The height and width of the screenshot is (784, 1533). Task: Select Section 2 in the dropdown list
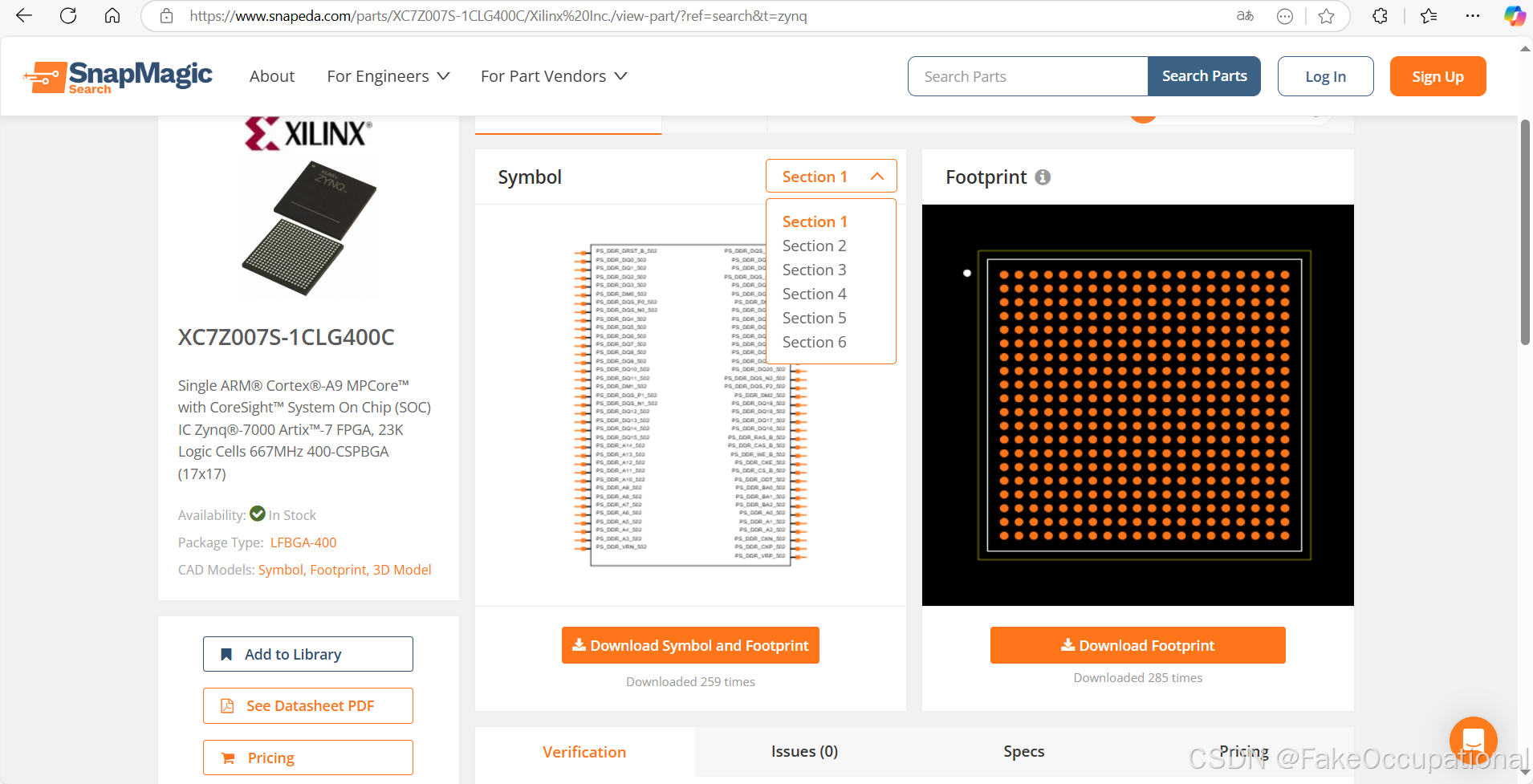[815, 246]
